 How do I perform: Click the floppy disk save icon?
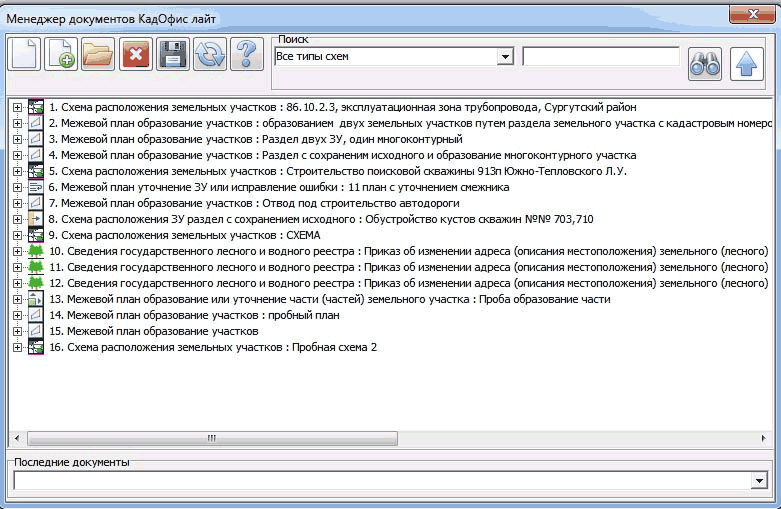point(173,54)
